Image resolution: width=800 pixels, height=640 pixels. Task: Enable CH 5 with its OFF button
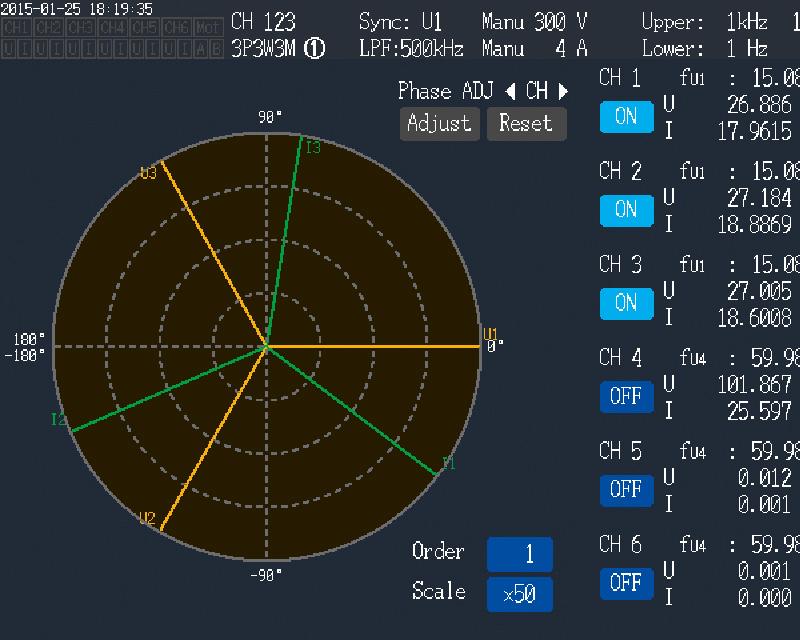627,490
